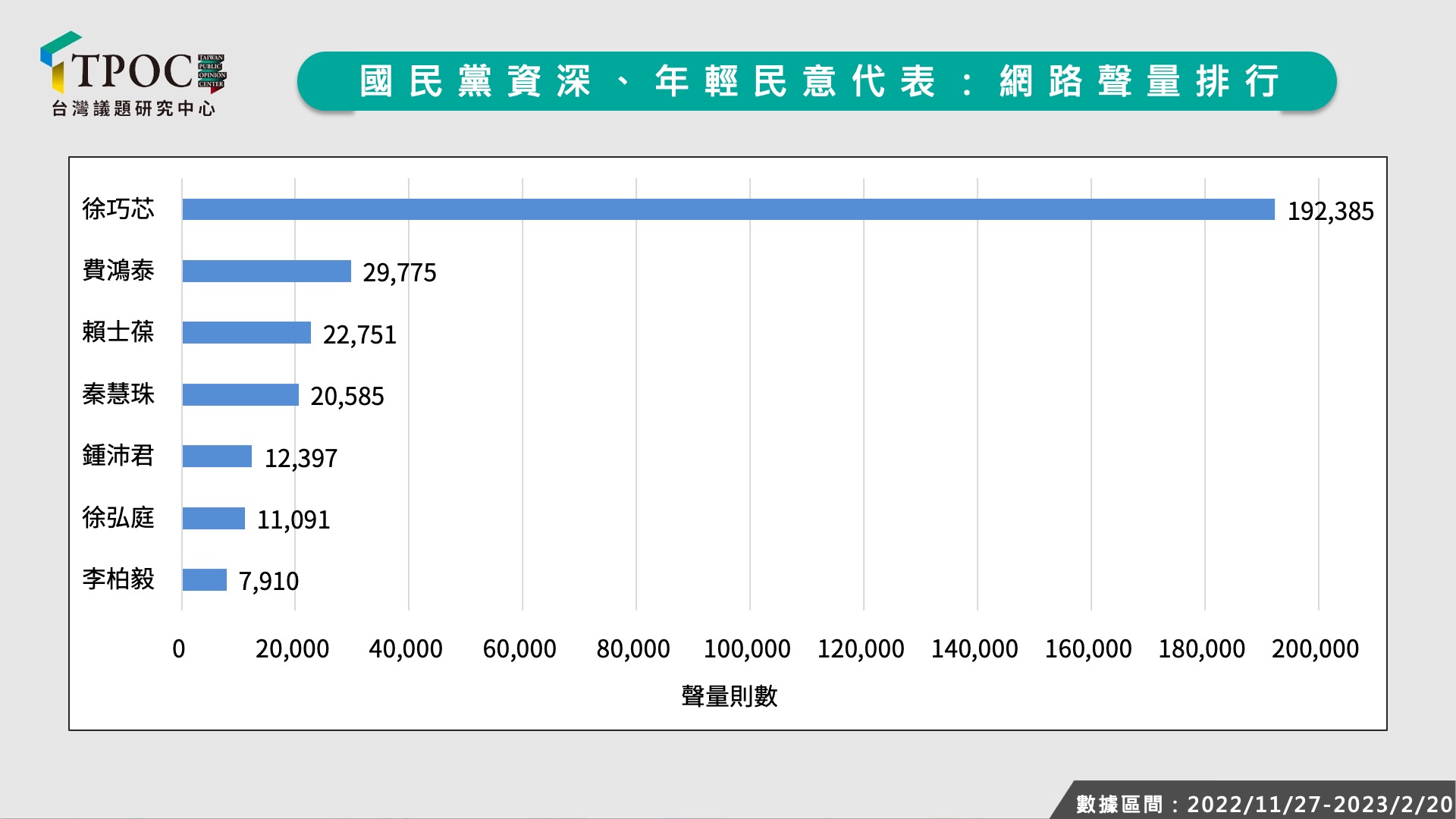Click the 20,585 value label
This screenshot has height=819, width=1456.
click(x=347, y=397)
